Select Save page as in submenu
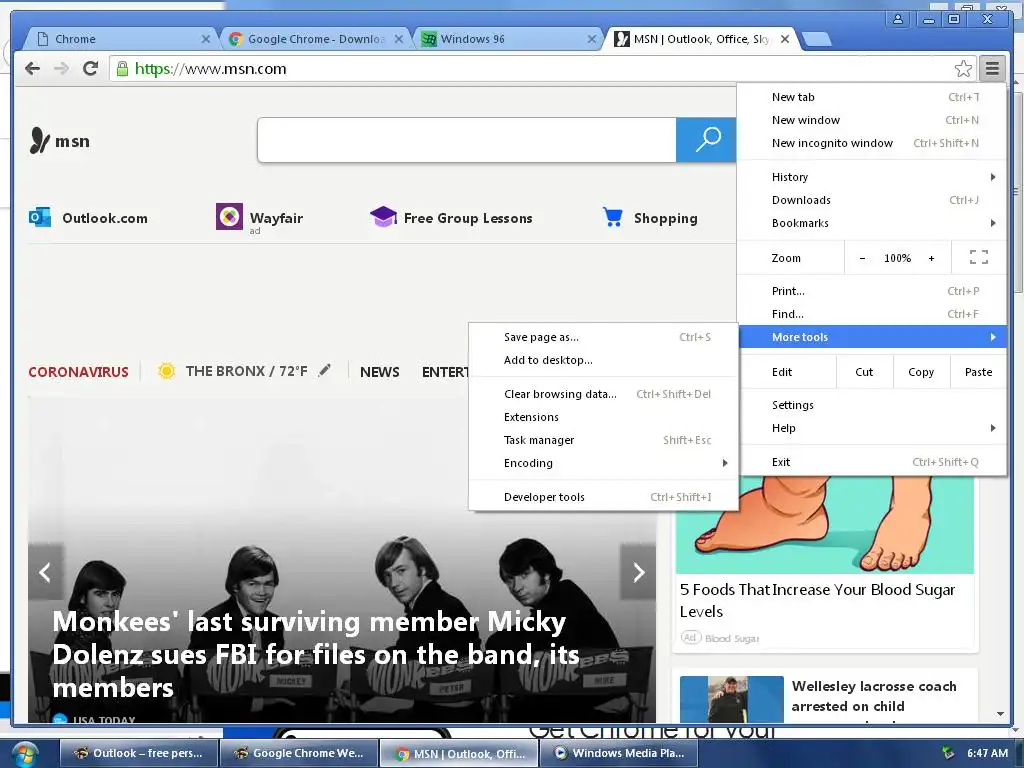 coord(604,337)
